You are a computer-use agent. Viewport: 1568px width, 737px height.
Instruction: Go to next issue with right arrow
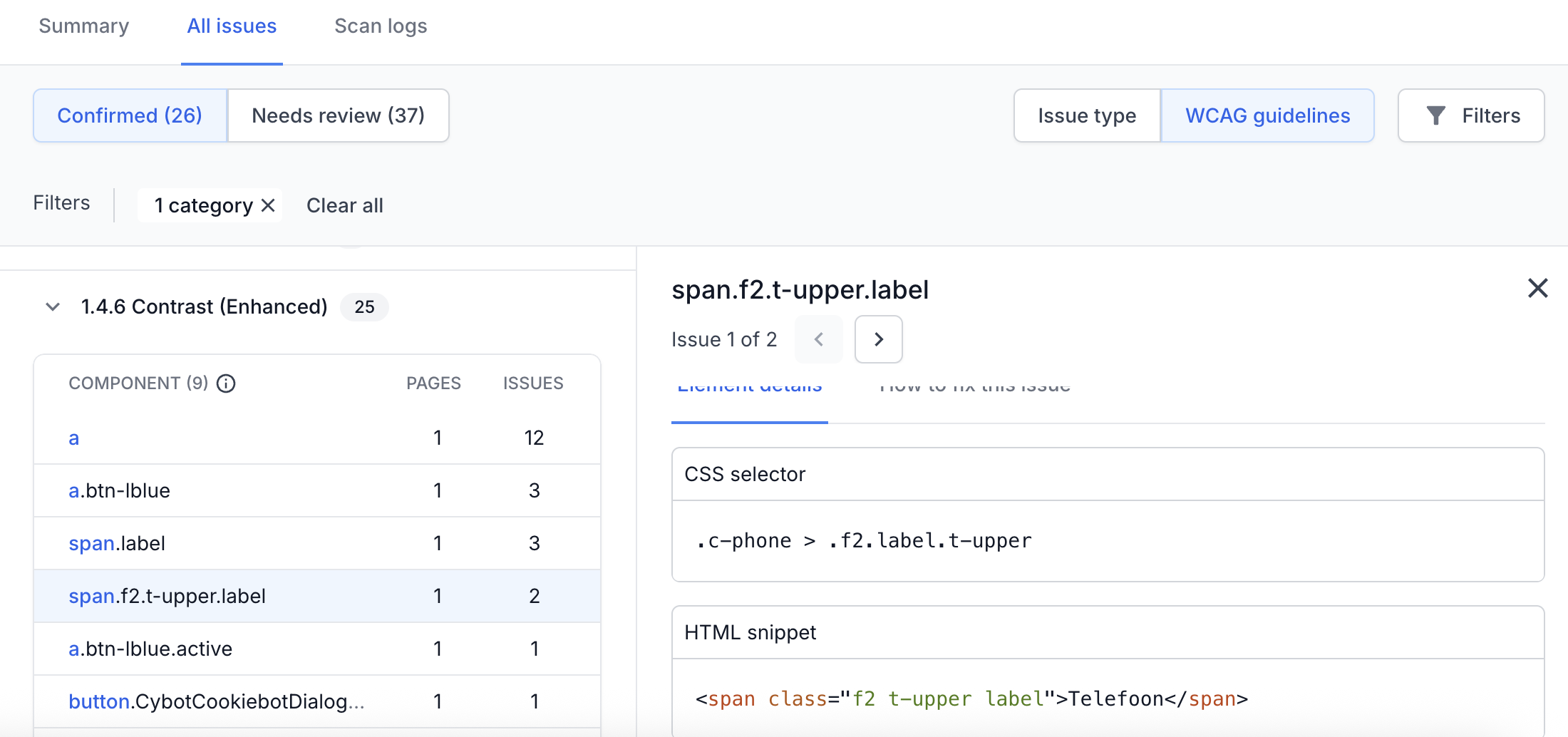click(x=878, y=339)
